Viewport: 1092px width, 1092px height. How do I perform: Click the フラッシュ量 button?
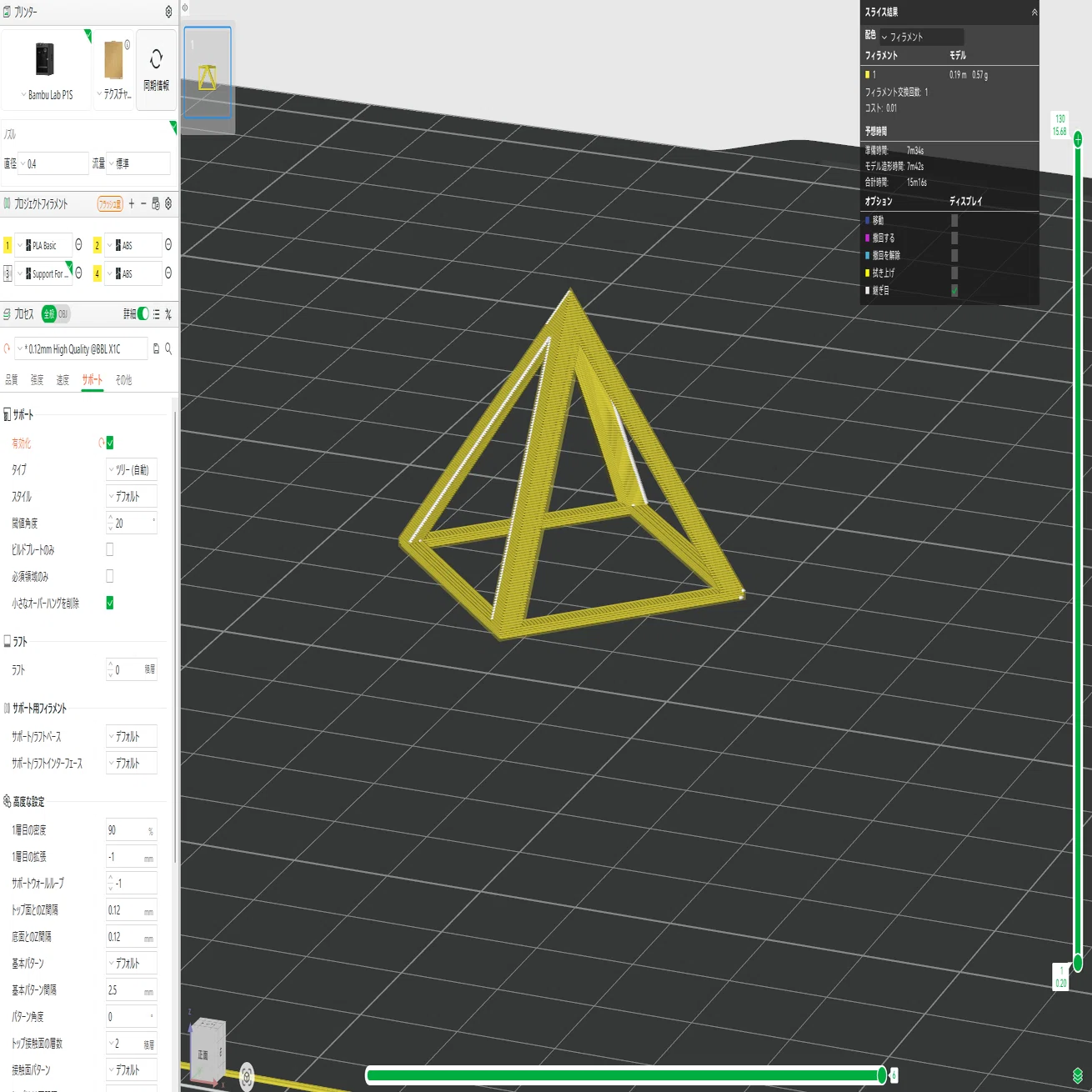click(x=110, y=203)
